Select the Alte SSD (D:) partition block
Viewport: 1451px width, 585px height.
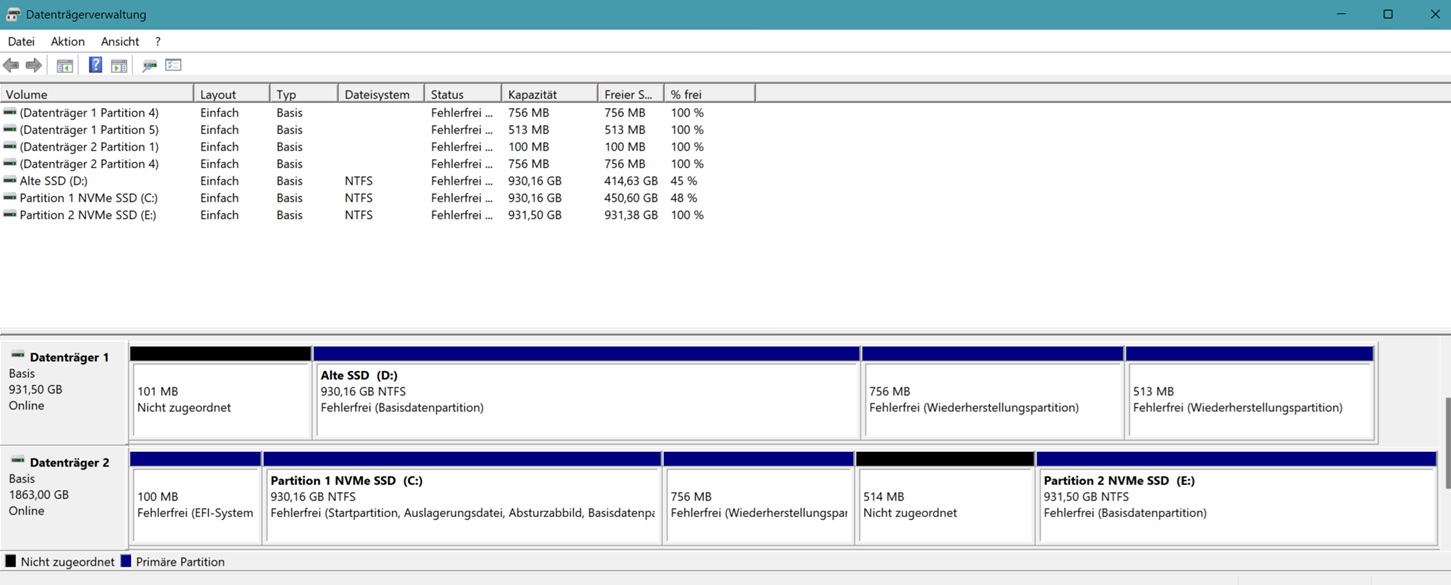586,392
